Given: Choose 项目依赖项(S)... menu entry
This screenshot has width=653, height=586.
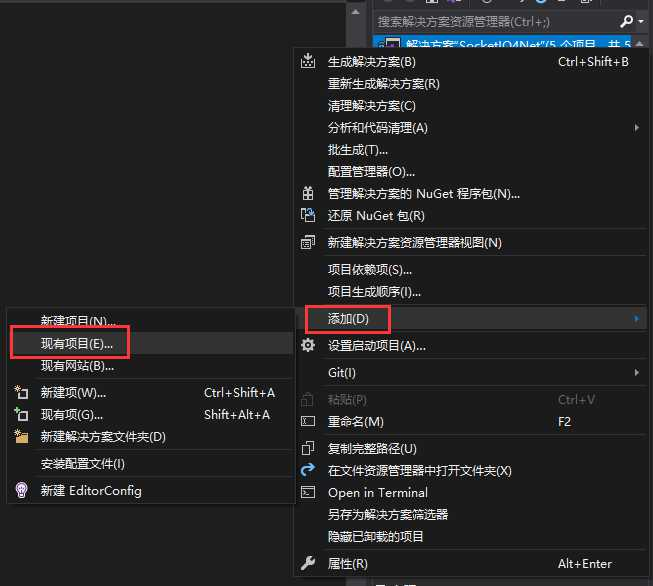Looking at the screenshot, I should 471,269.
